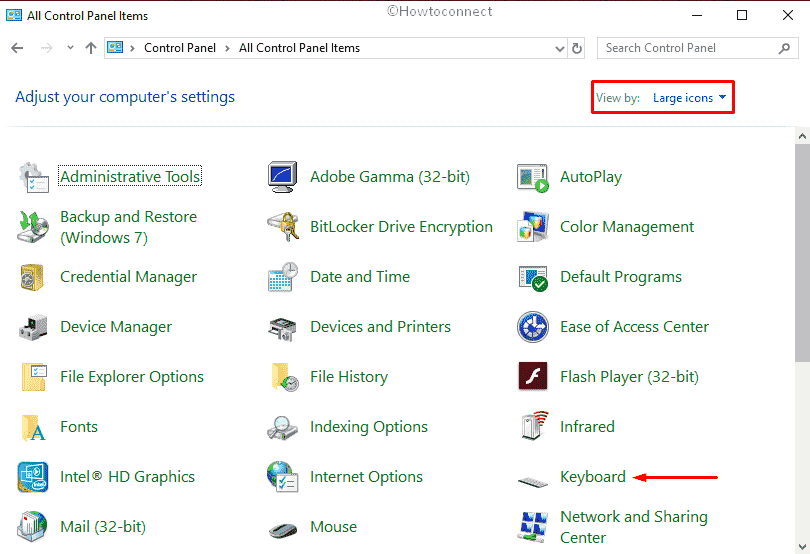Open the recent locations dropdown arrow
Image resolution: width=810 pixels, height=554 pixels.
pyautogui.click(x=70, y=48)
